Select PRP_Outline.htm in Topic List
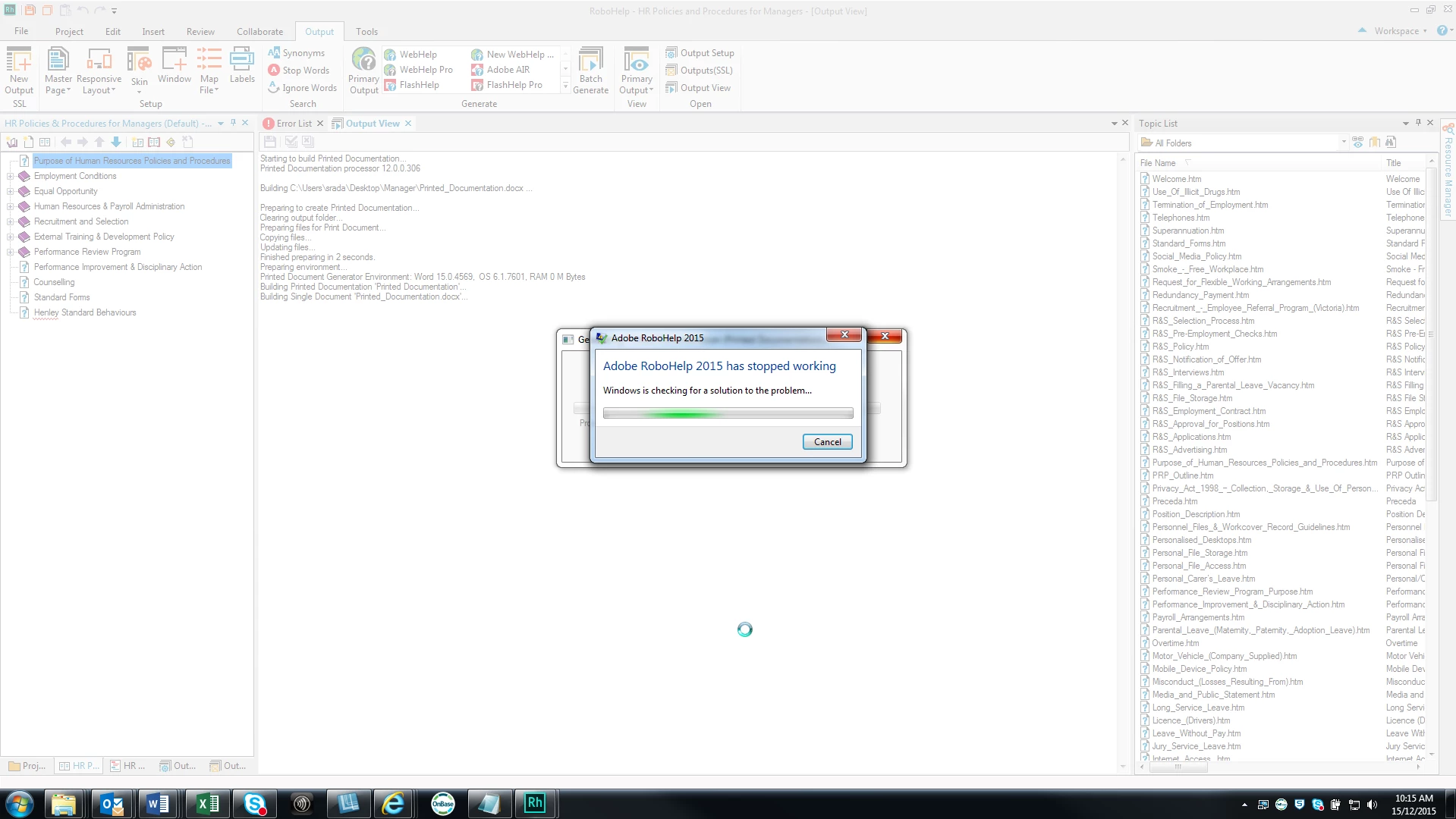Image resolution: width=1456 pixels, height=819 pixels. point(1182,475)
